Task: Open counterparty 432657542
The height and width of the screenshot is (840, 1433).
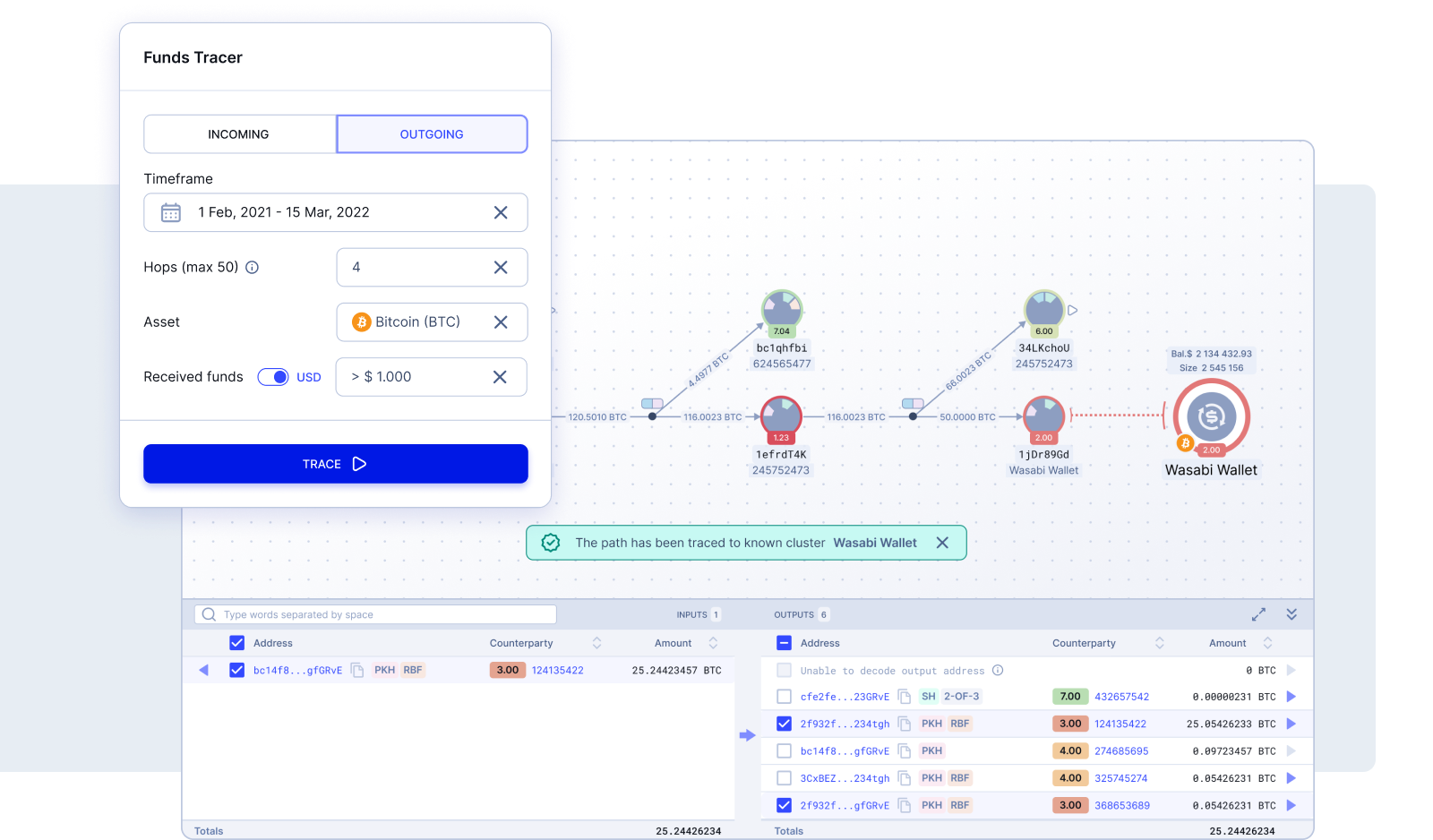Action: point(1121,697)
